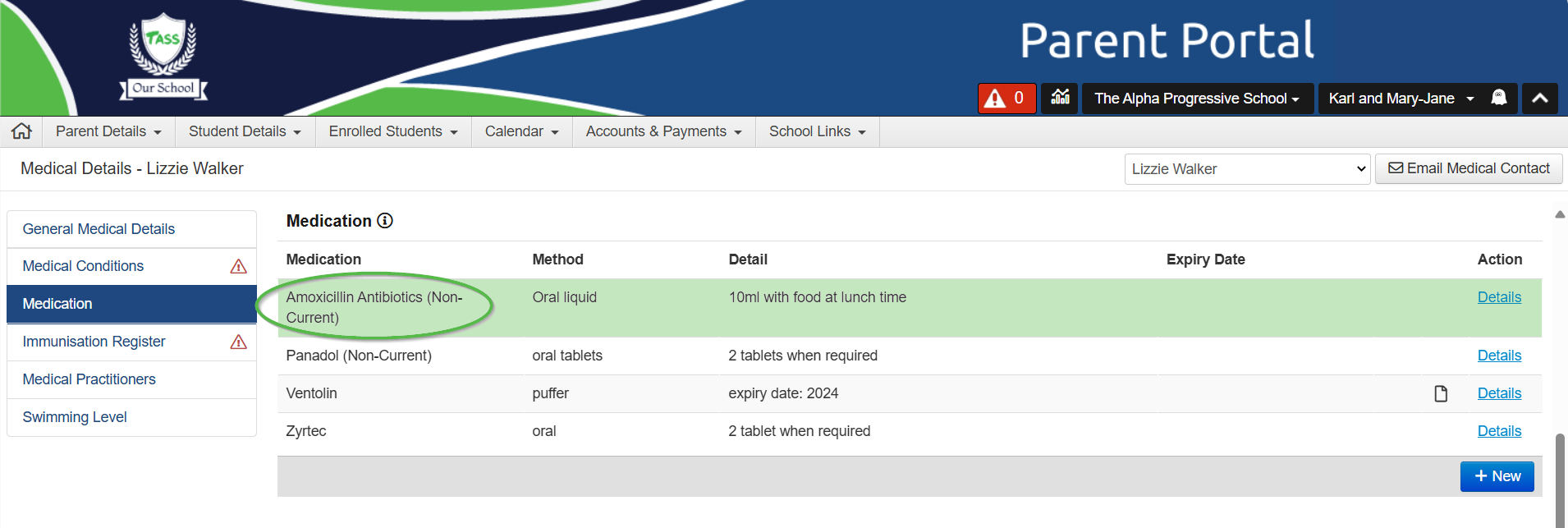Click the red alert warning counter

tap(1006, 99)
